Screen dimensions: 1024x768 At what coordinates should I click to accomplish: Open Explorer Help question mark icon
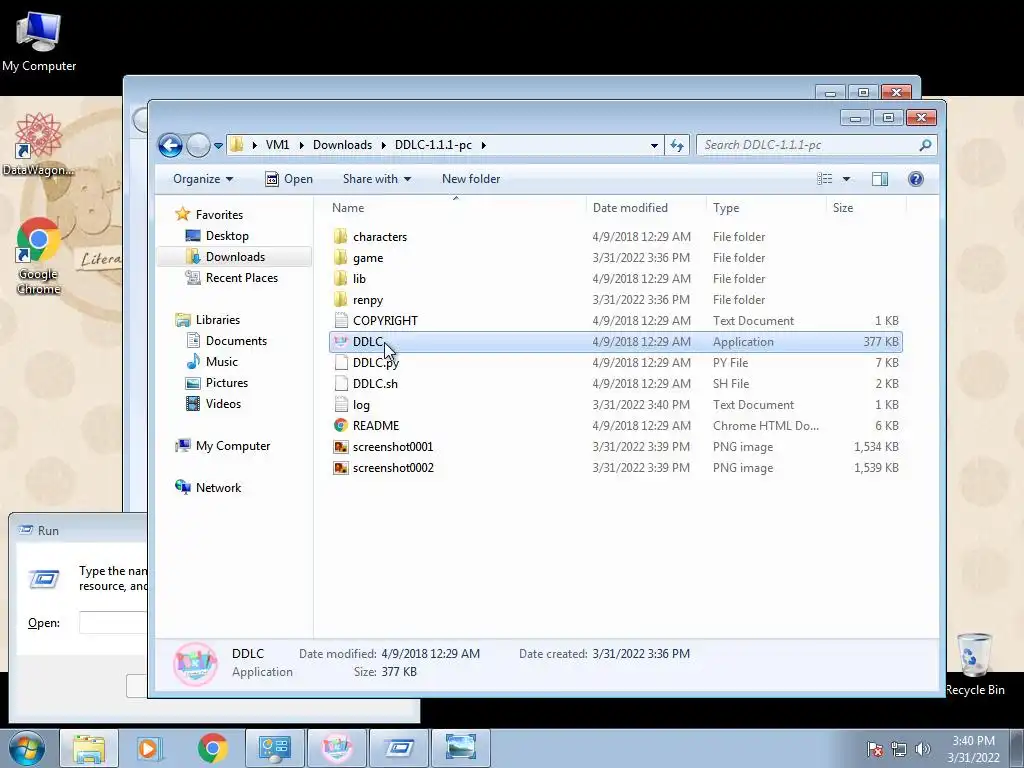(916, 179)
